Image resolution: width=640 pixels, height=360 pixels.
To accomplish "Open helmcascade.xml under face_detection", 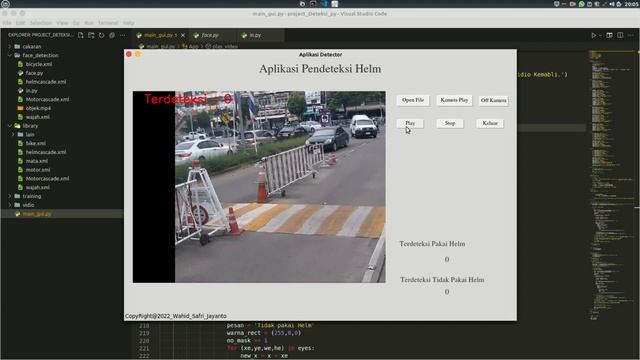I will tap(46, 82).
